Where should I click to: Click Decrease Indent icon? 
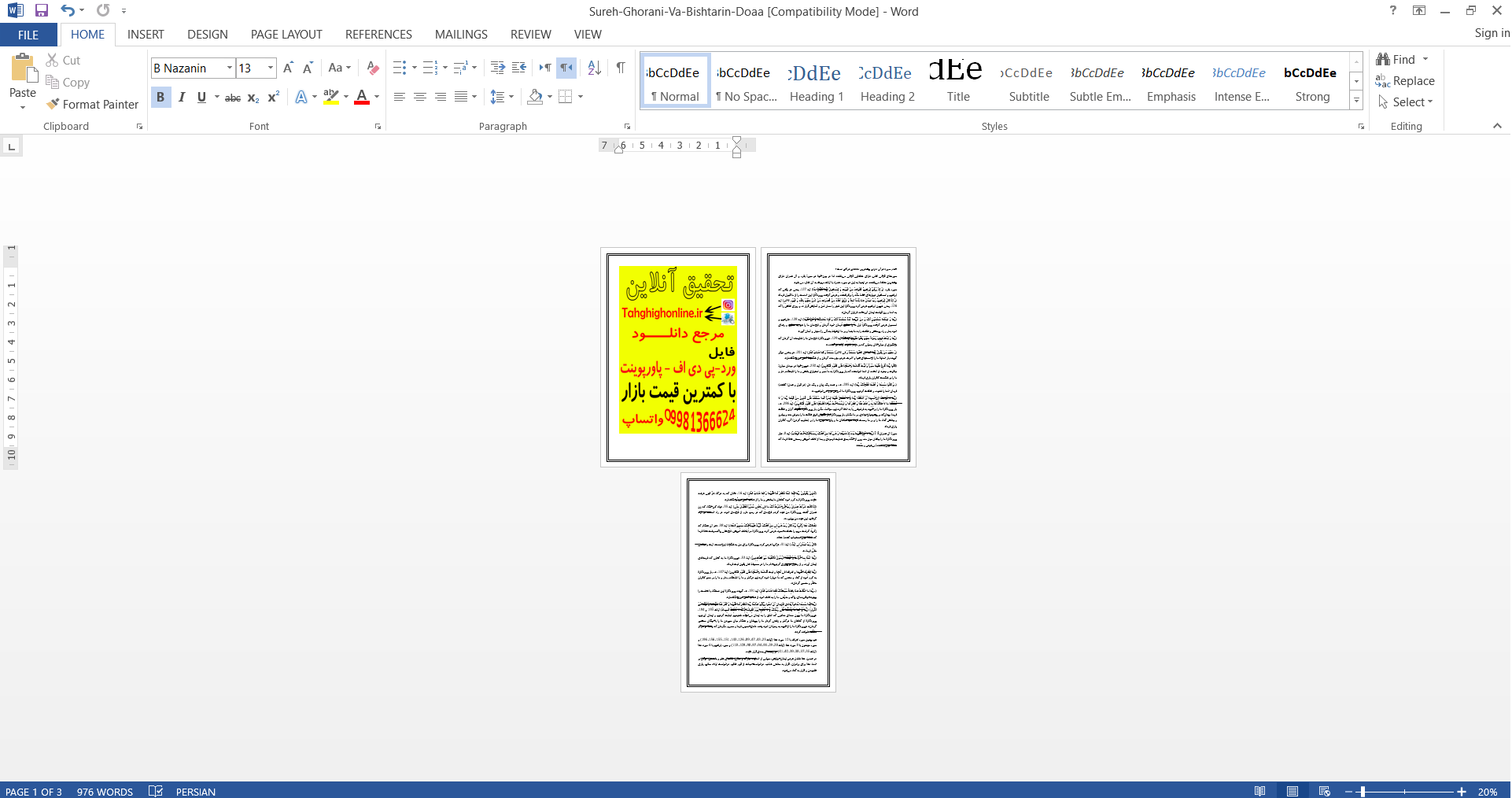click(498, 68)
